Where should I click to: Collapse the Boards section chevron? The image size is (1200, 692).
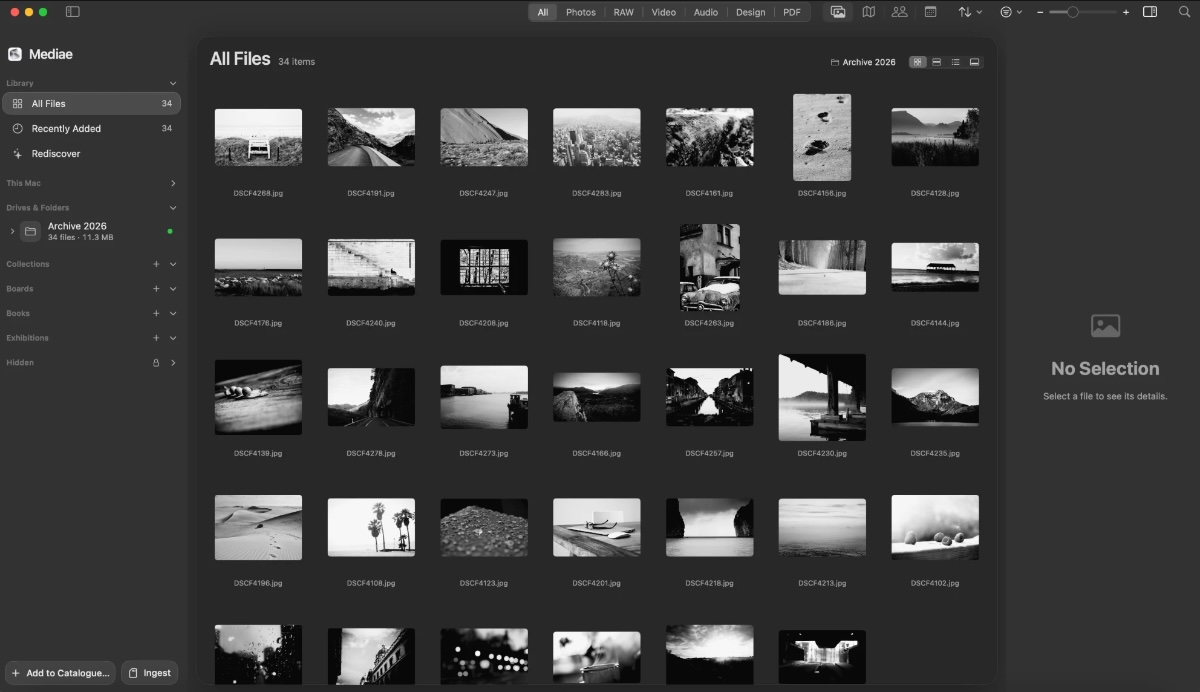(173, 289)
